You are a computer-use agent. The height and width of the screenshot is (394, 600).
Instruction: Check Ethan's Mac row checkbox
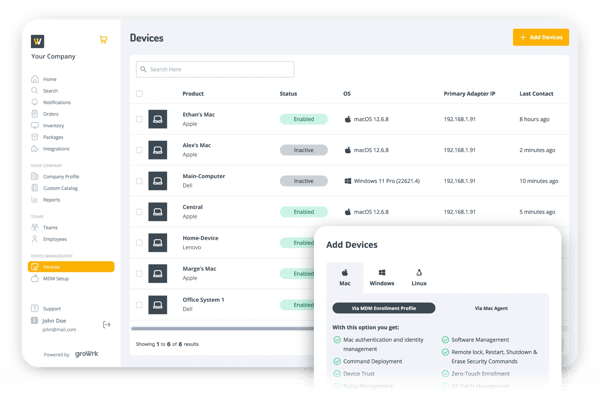click(x=139, y=119)
